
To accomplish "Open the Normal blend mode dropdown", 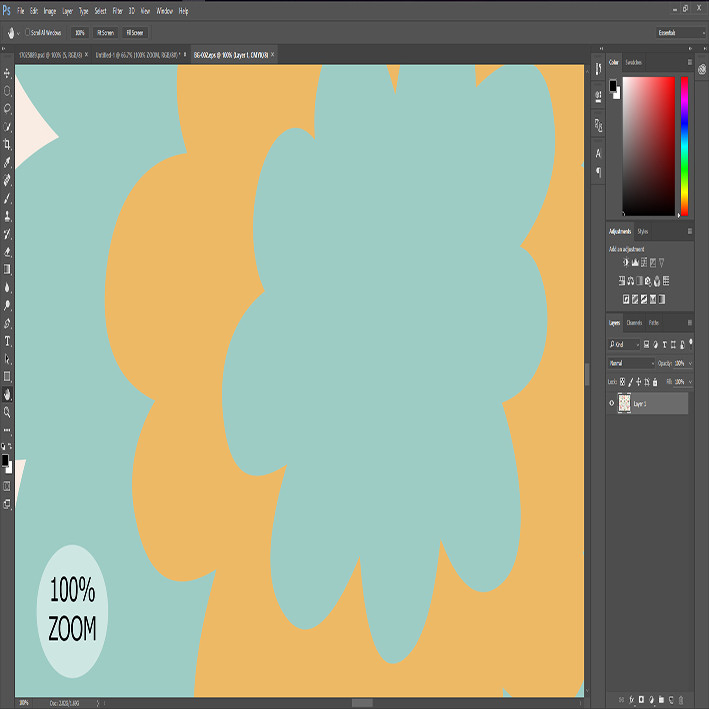I will pos(631,363).
